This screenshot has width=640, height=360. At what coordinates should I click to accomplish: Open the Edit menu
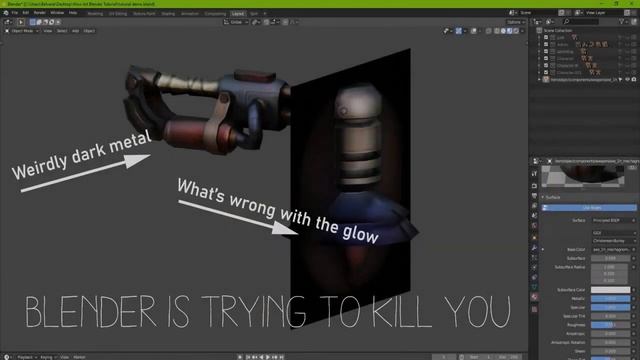tap(25, 13)
